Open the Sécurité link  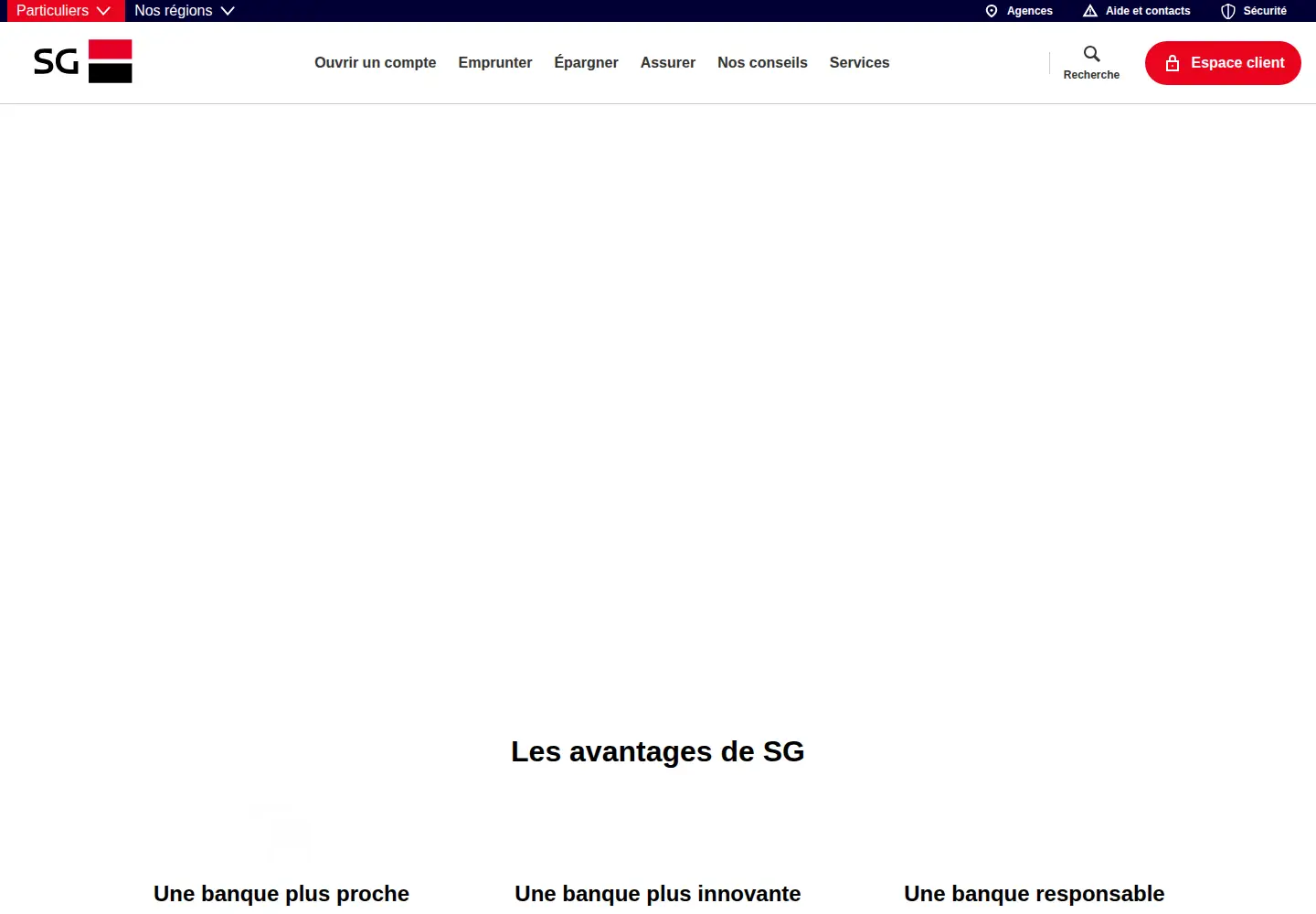pos(1254,11)
